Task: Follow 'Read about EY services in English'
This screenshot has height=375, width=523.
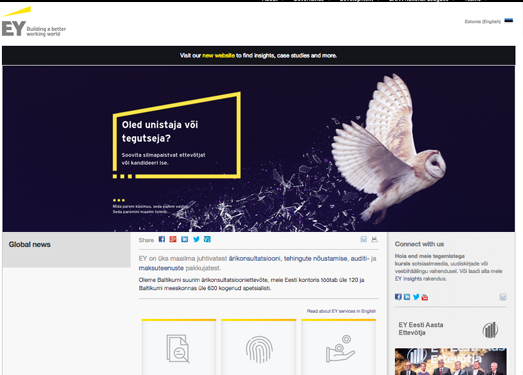Action: coord(342,311)
